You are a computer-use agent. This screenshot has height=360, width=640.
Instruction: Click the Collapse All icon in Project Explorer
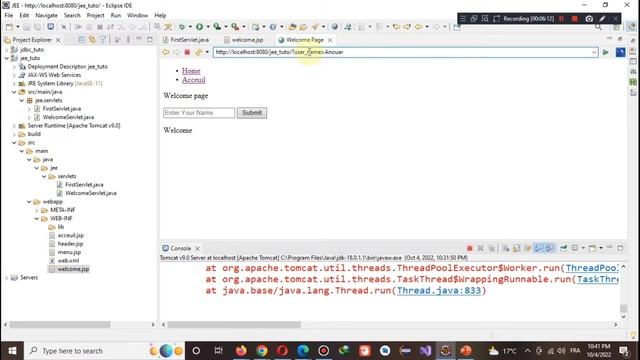pyautogui.click(x=82, y=40)
